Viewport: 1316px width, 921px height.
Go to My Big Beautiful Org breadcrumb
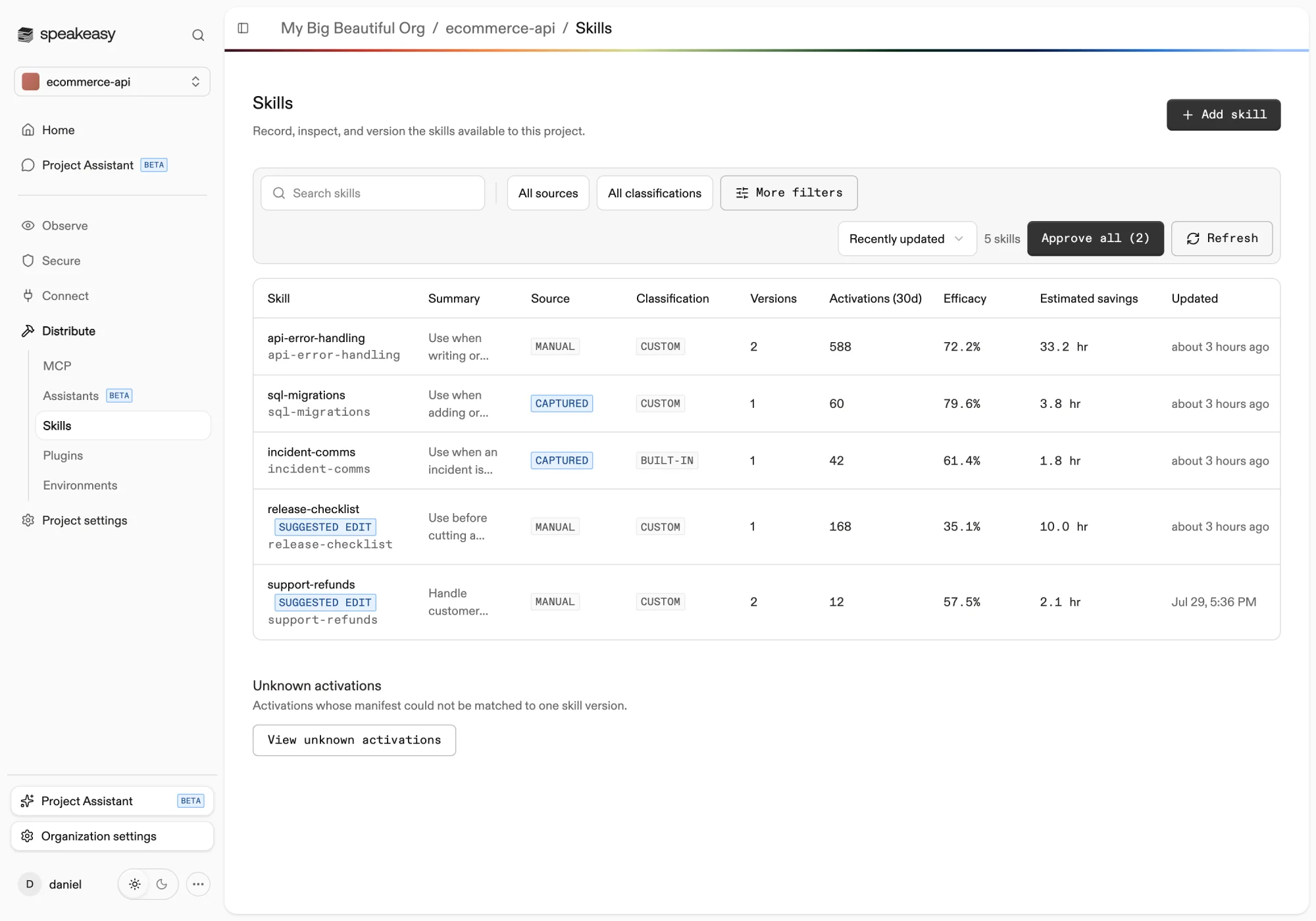353,28
